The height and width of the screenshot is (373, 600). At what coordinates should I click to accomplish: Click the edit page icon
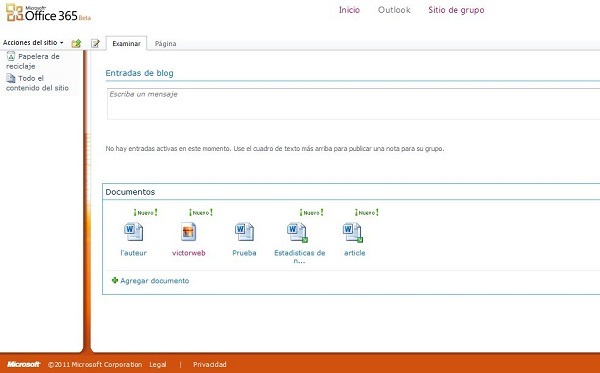coord(95,43)
